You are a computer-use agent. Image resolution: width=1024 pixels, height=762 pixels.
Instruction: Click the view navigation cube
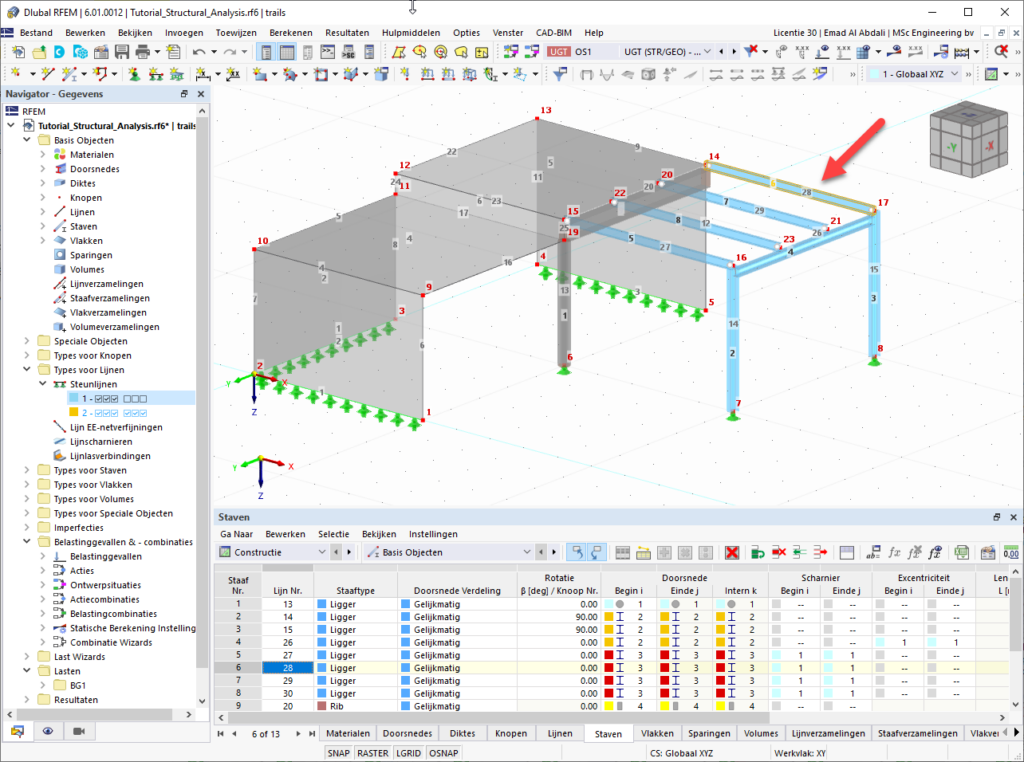970,141
